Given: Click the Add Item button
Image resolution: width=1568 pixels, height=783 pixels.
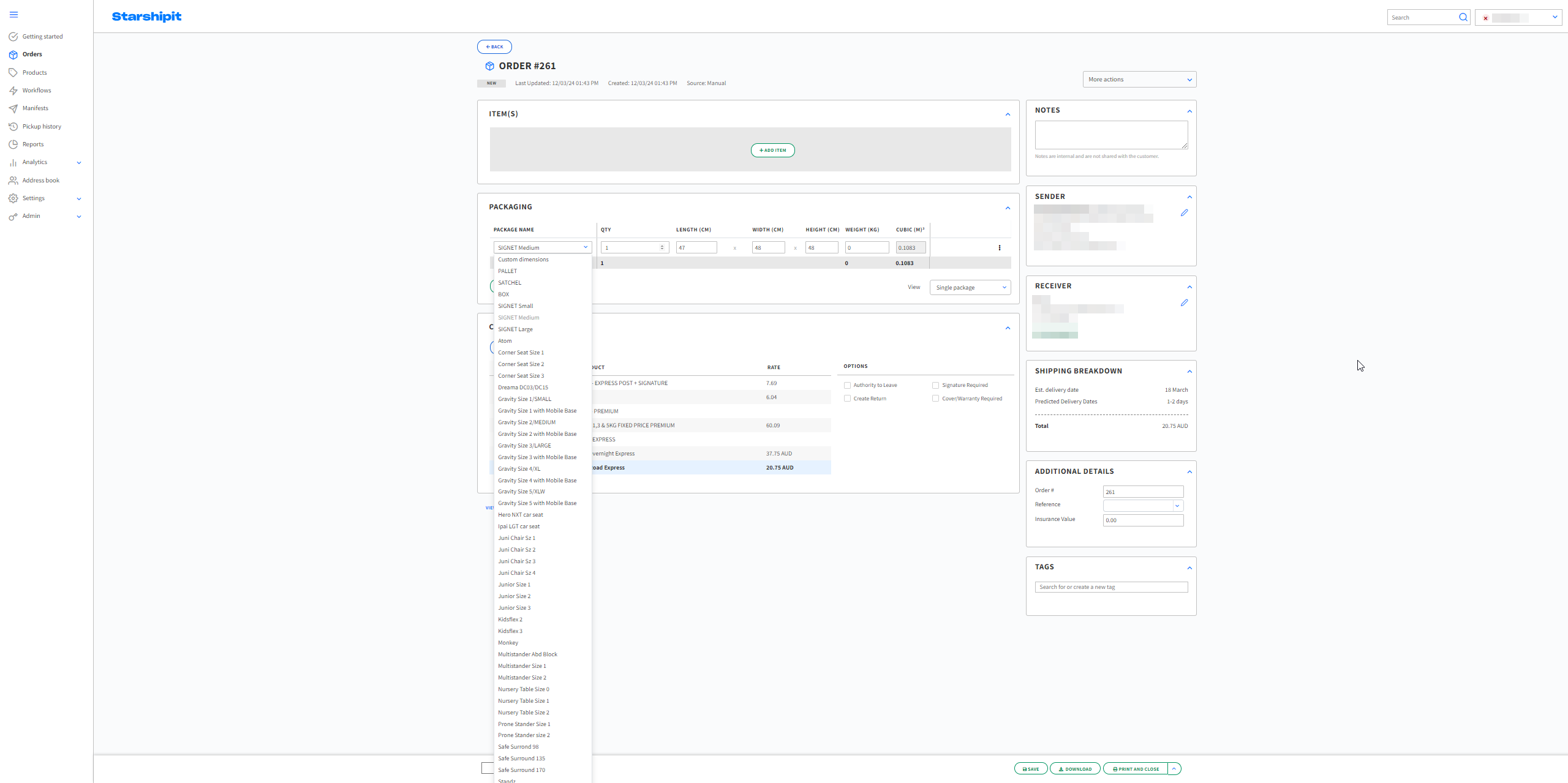Looking at the screenshot, I should pos(772,150).
